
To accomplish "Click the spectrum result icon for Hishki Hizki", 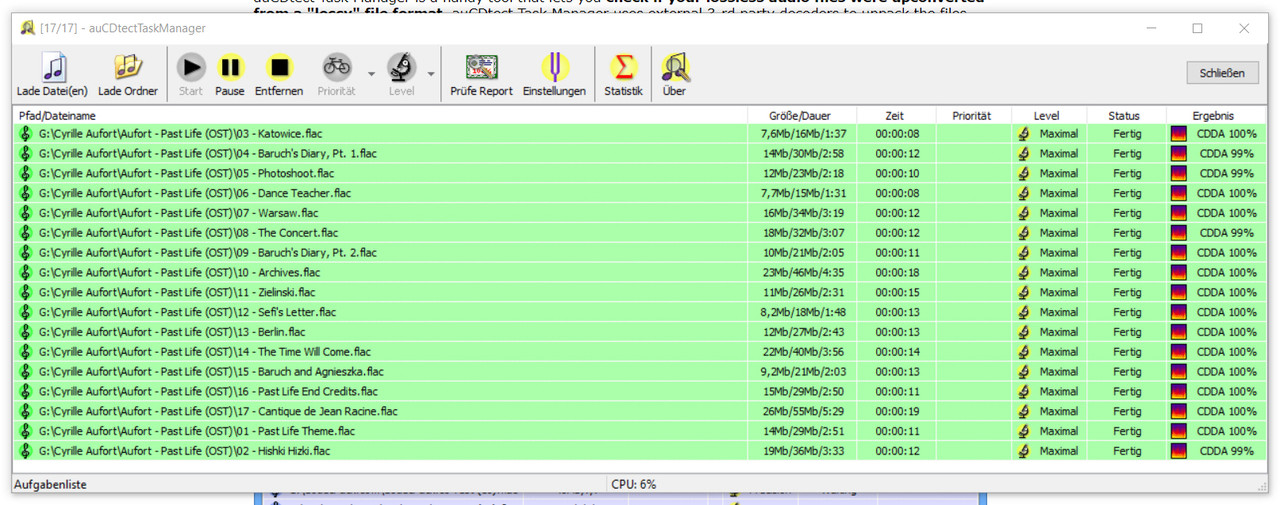I will 1179,451.
